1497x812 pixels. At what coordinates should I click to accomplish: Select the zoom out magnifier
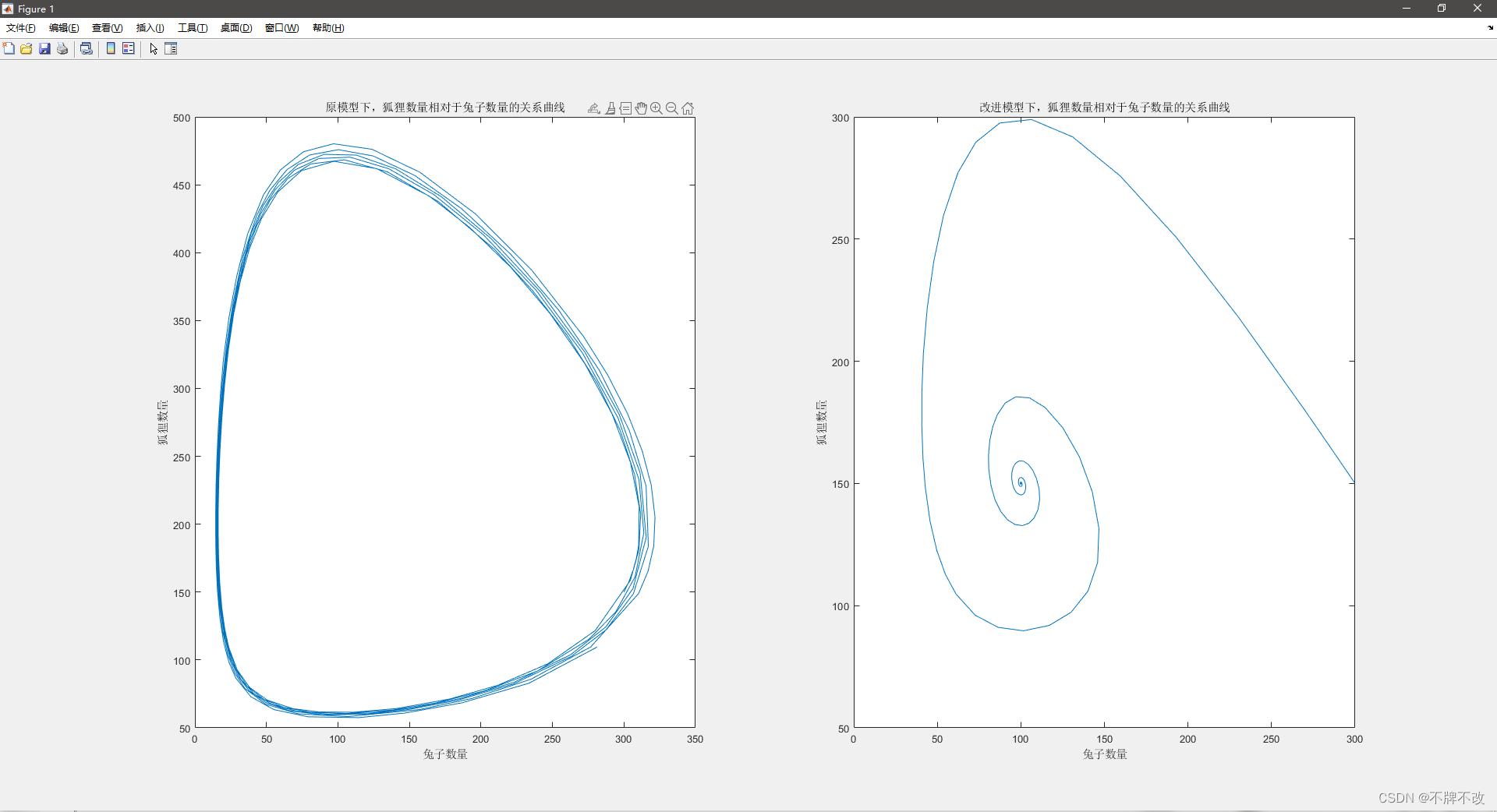[672, 108]
